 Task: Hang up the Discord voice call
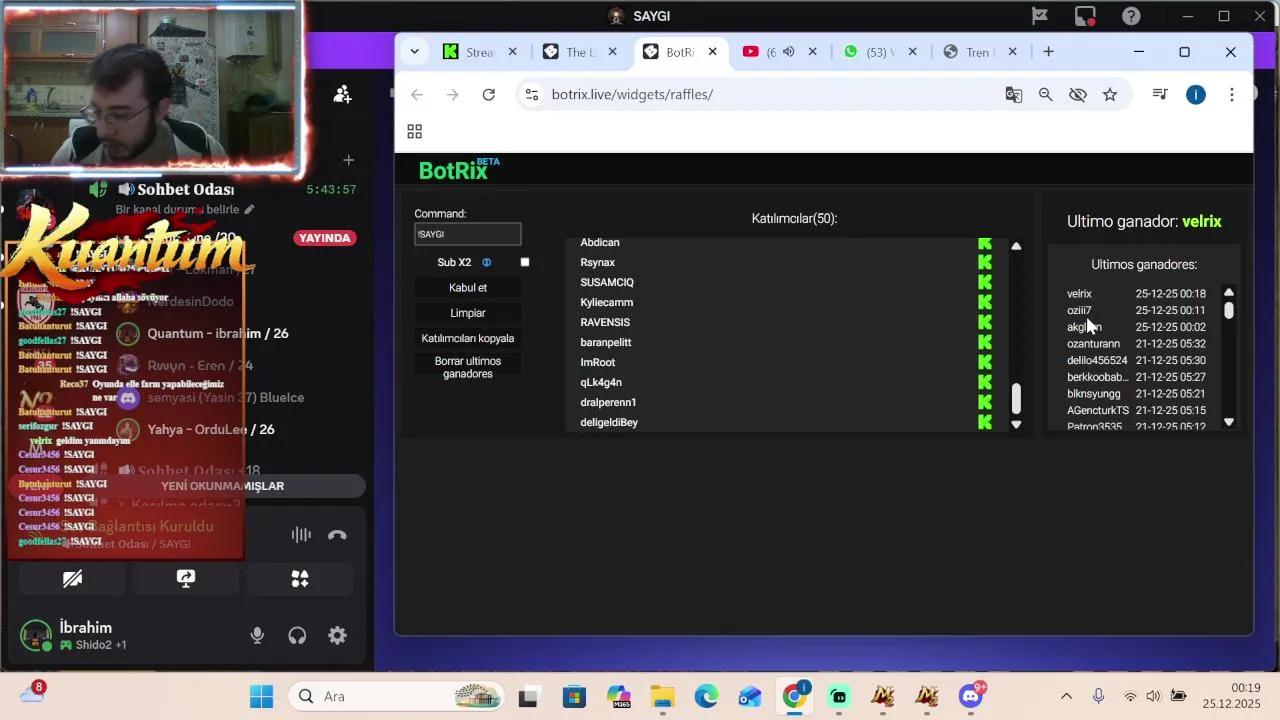pos(338,534)
